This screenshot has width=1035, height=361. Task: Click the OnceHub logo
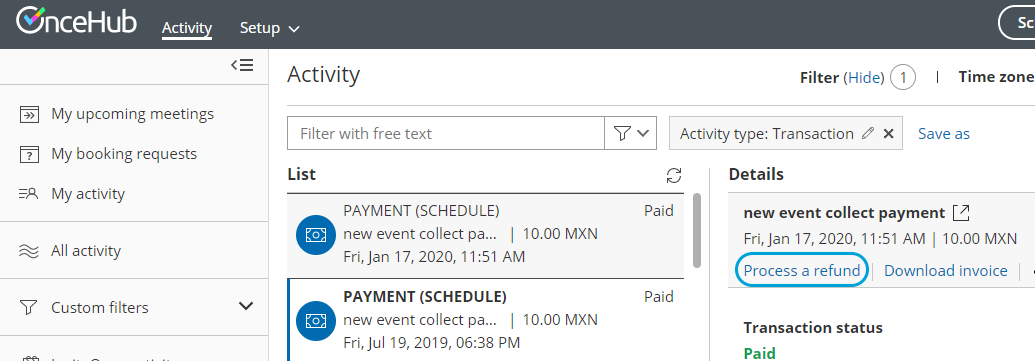pos(76,21)
